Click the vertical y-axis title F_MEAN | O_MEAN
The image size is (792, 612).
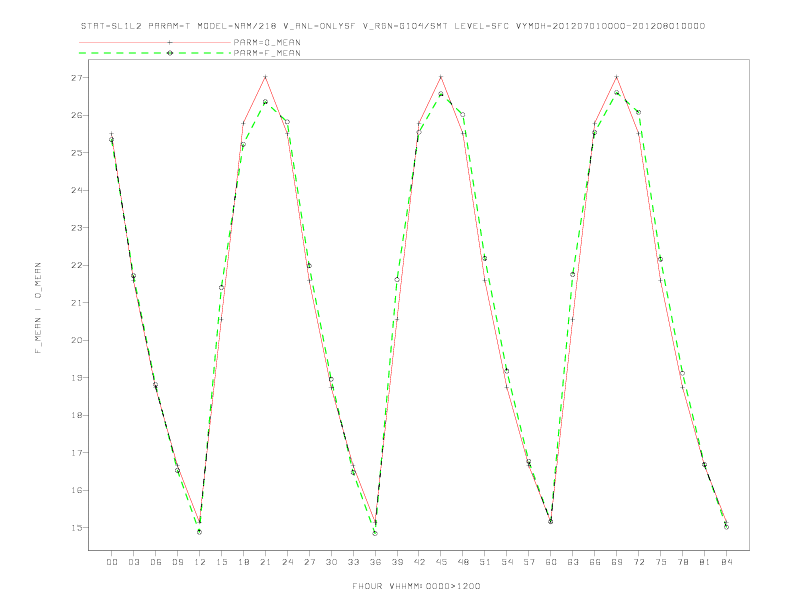(38, 308)
